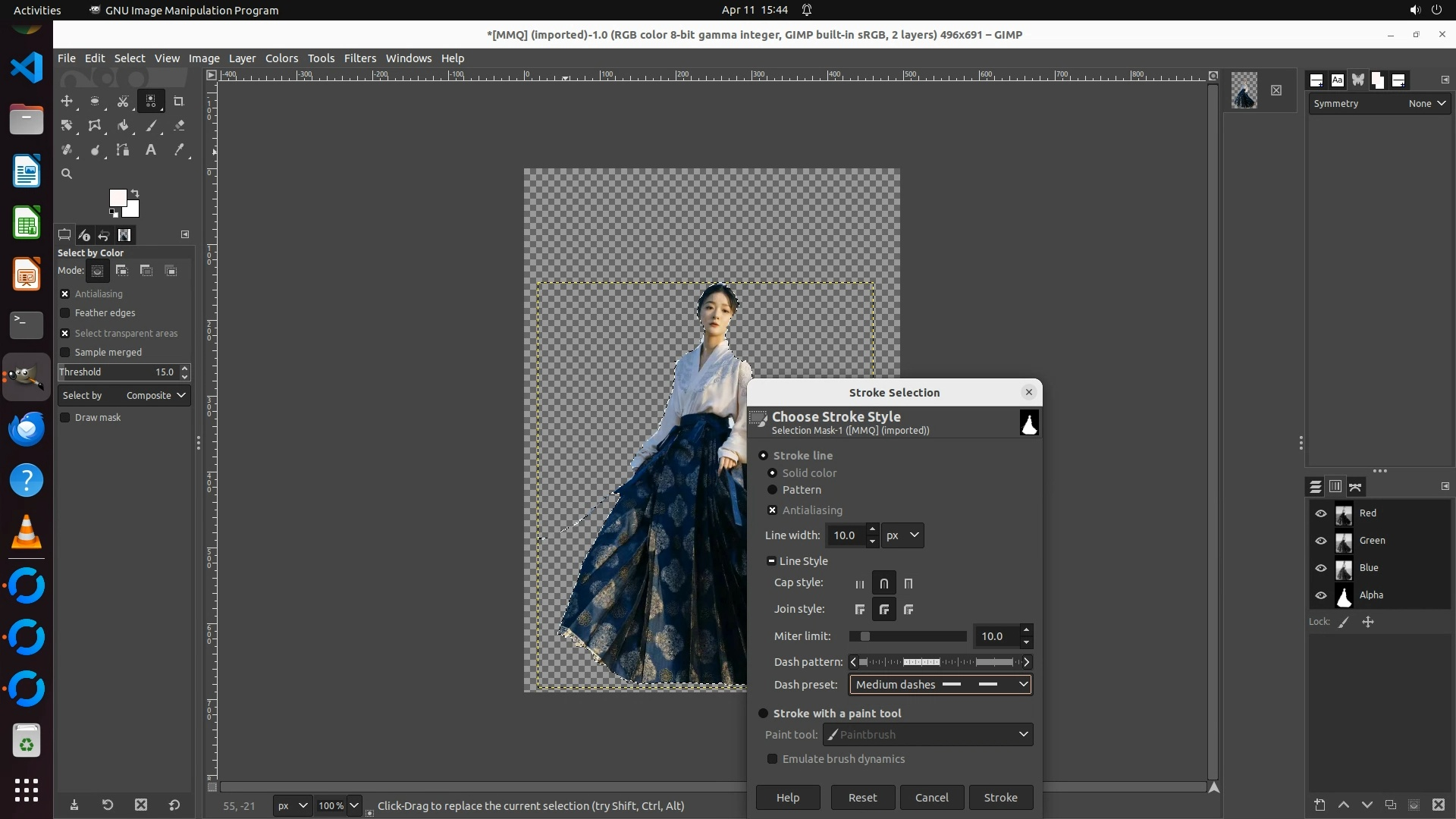Open the Colors menu
Screen dimensions: 1456x819
pyautogui.click(x=281, y=58)
